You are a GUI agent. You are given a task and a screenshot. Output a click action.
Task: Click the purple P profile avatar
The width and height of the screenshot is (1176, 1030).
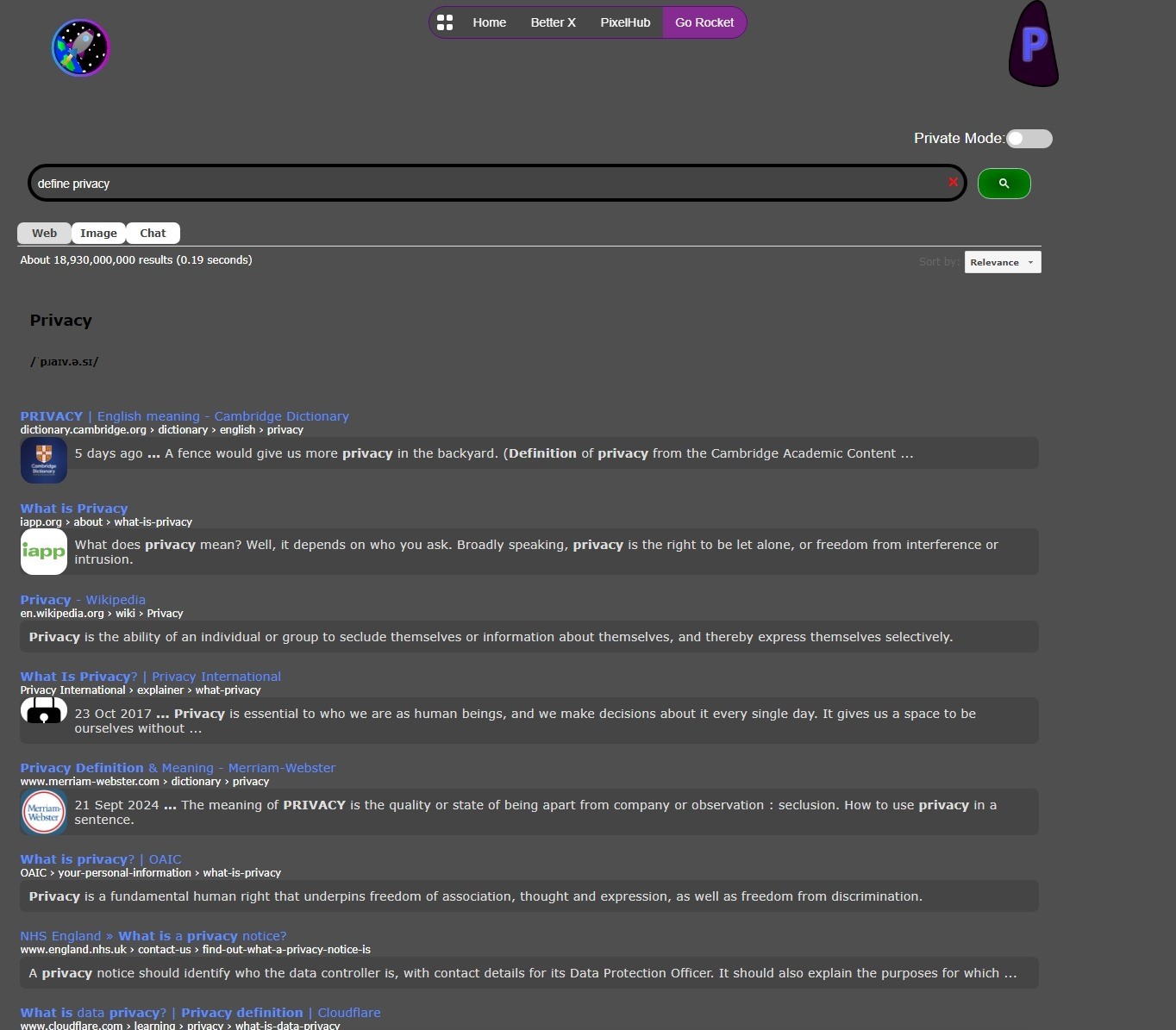1033,44
